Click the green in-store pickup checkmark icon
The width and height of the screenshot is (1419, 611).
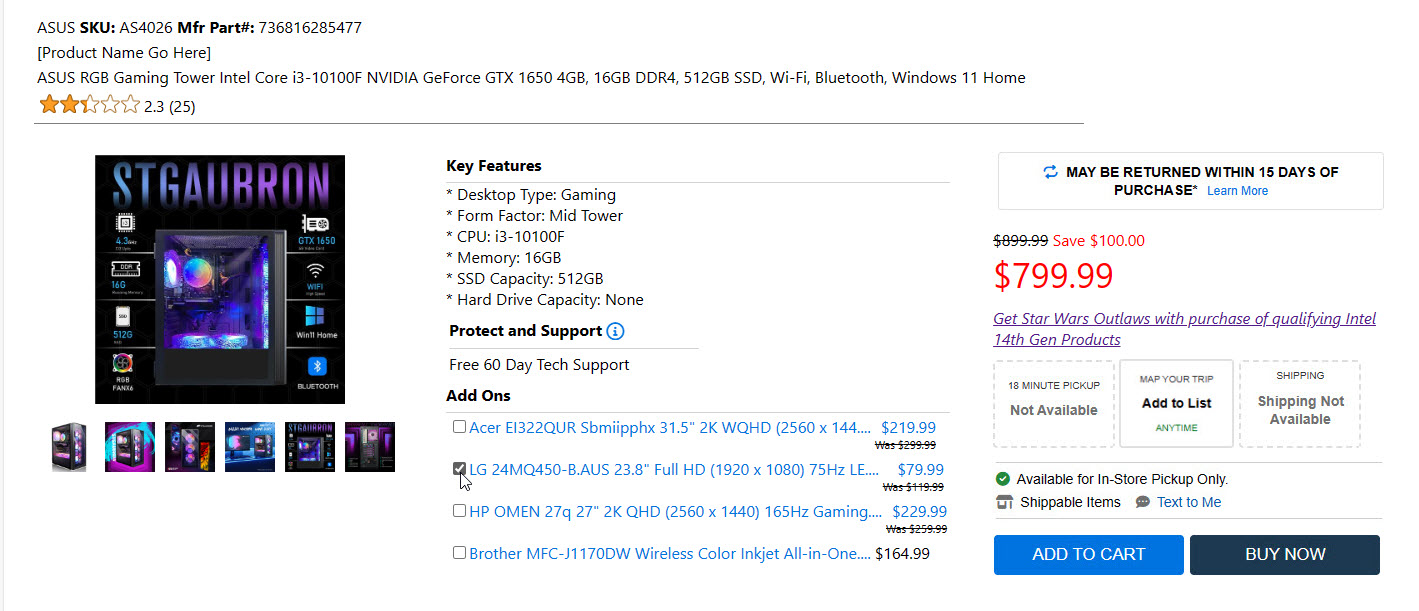[x=1003, y=479]
